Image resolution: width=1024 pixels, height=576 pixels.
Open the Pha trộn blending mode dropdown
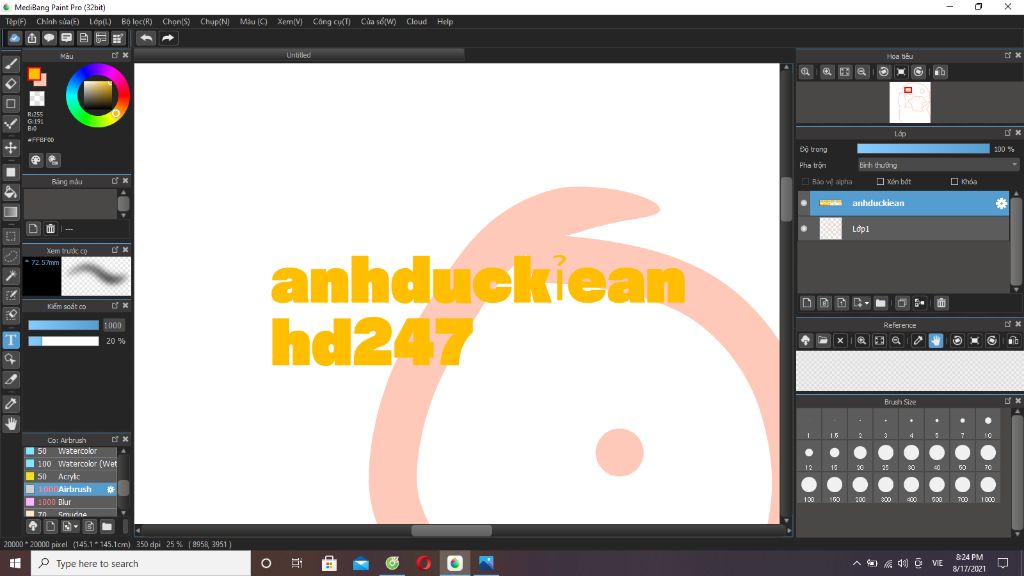(x=938, y=165)
